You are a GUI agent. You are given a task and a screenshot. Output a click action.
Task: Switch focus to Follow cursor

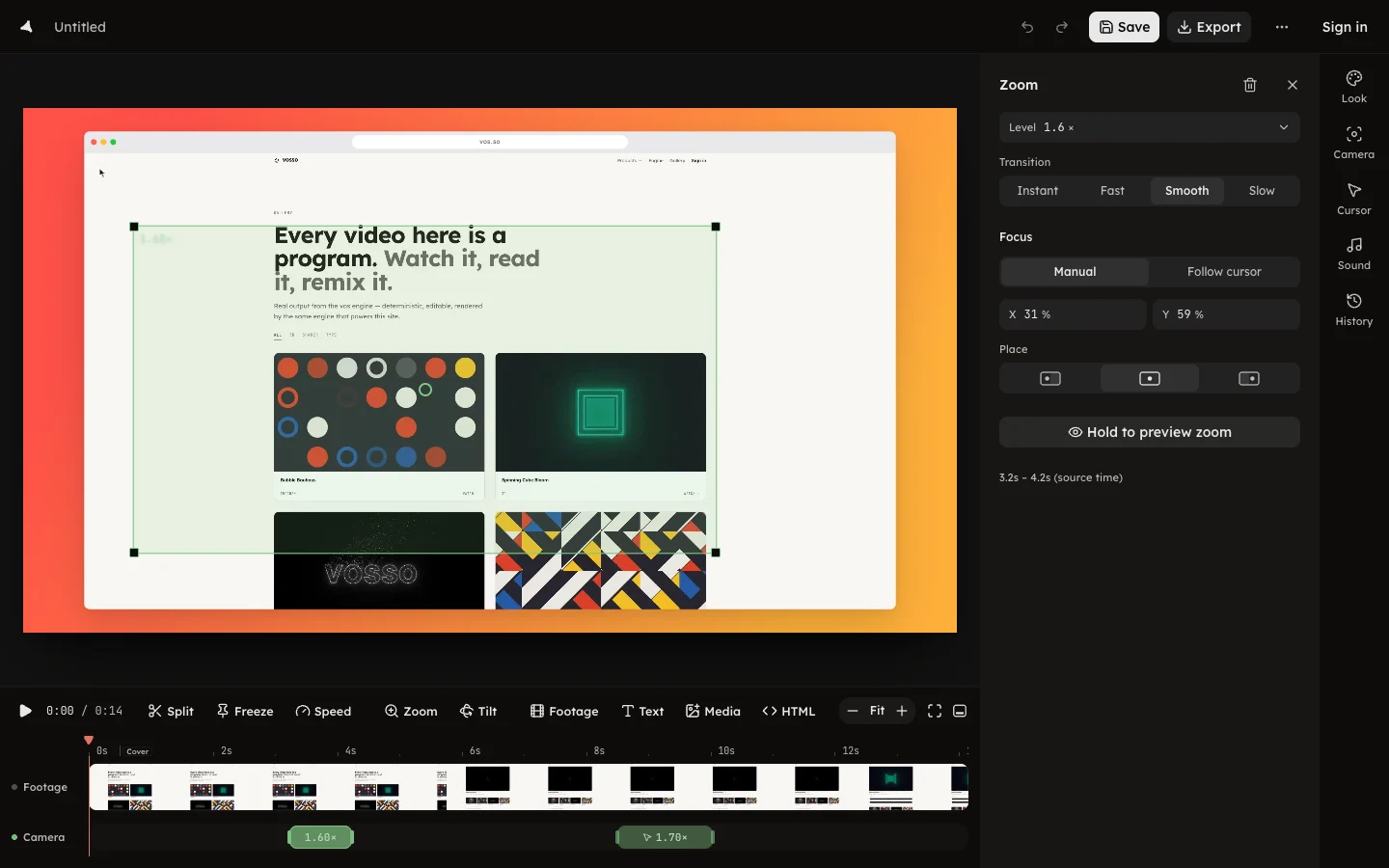pos(1224,272)
